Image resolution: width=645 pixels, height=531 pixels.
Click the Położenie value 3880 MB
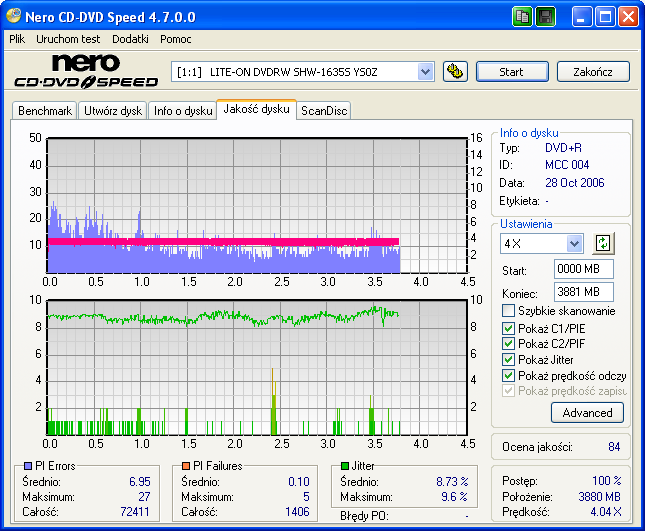[599, 496]
